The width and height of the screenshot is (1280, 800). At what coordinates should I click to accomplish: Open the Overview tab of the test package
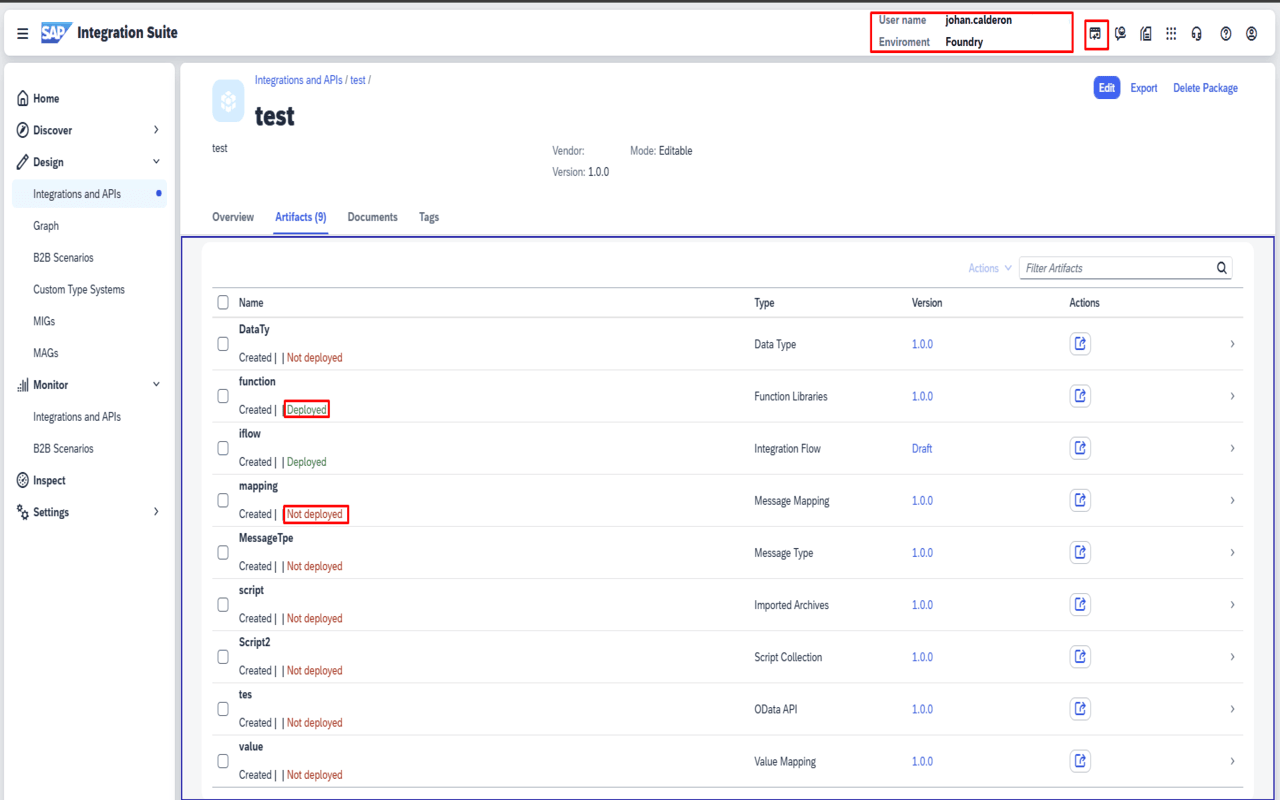tap(232, 217)
